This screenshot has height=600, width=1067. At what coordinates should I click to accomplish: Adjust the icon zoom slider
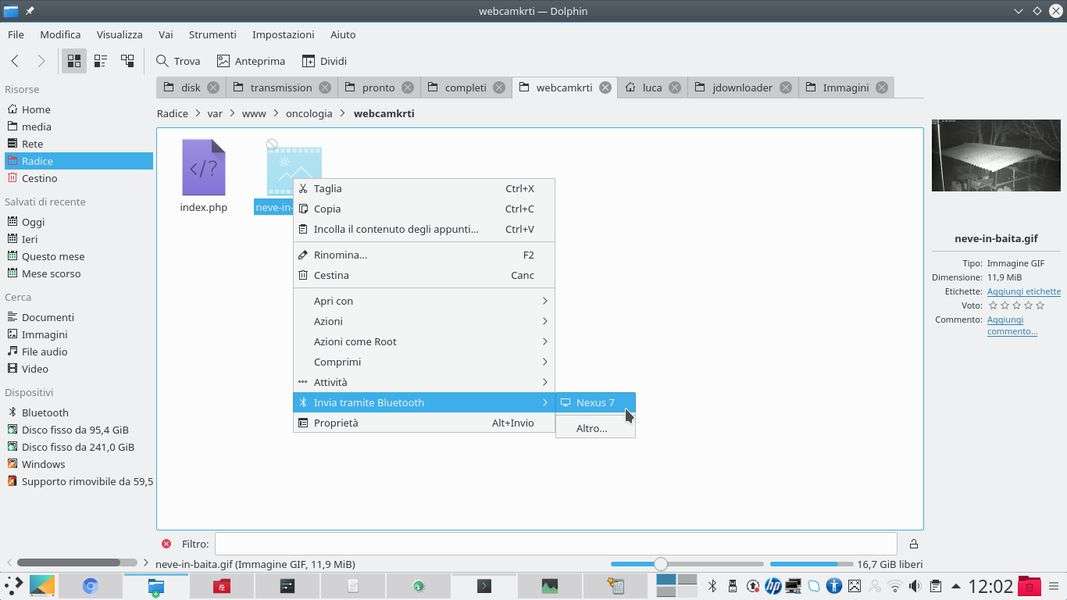click(660, 564)
